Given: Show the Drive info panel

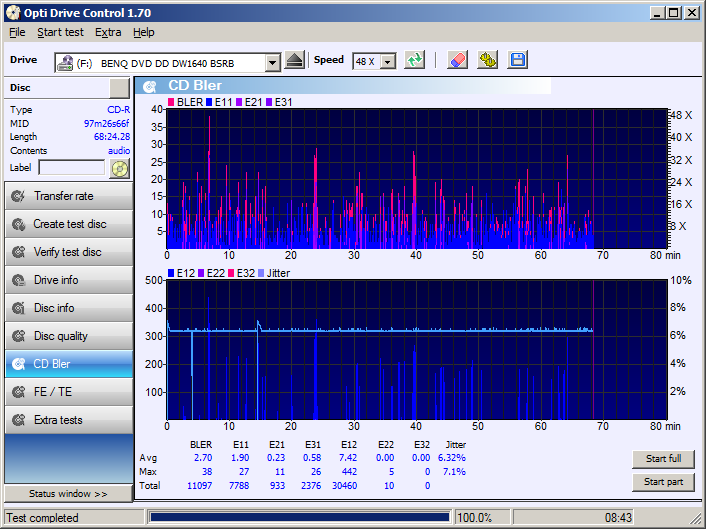Looking at the screenshot, I should [68, 280].
